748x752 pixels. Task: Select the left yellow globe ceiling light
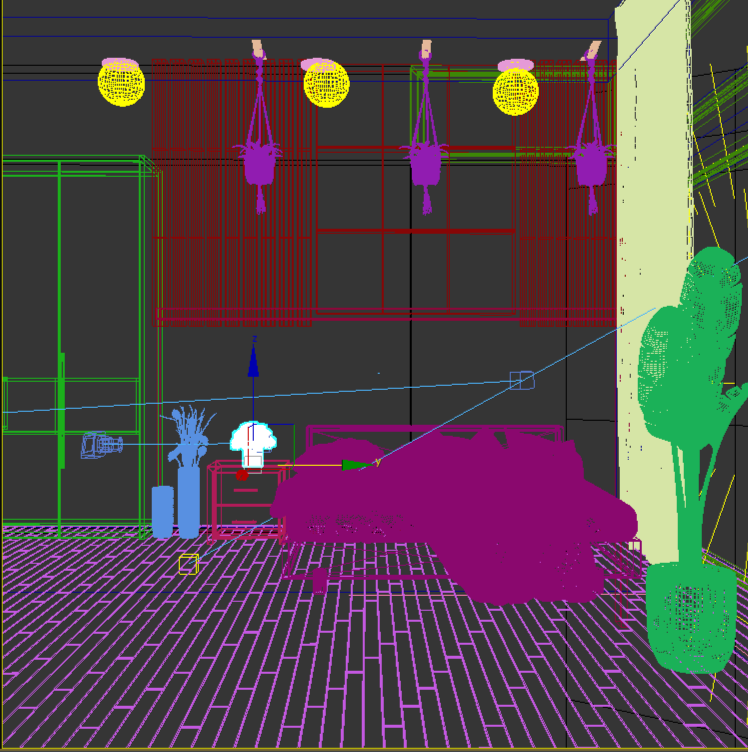(121, 82)
